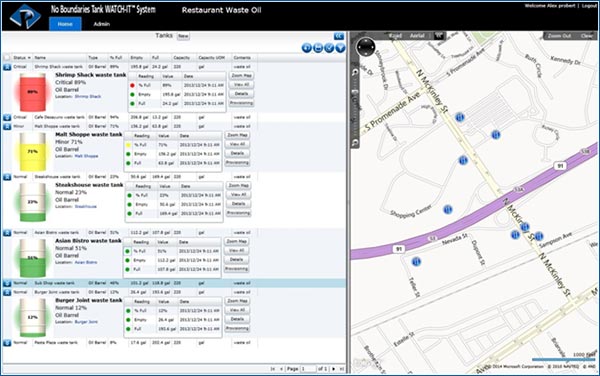Click the Clear button on the map

point(587,36)
